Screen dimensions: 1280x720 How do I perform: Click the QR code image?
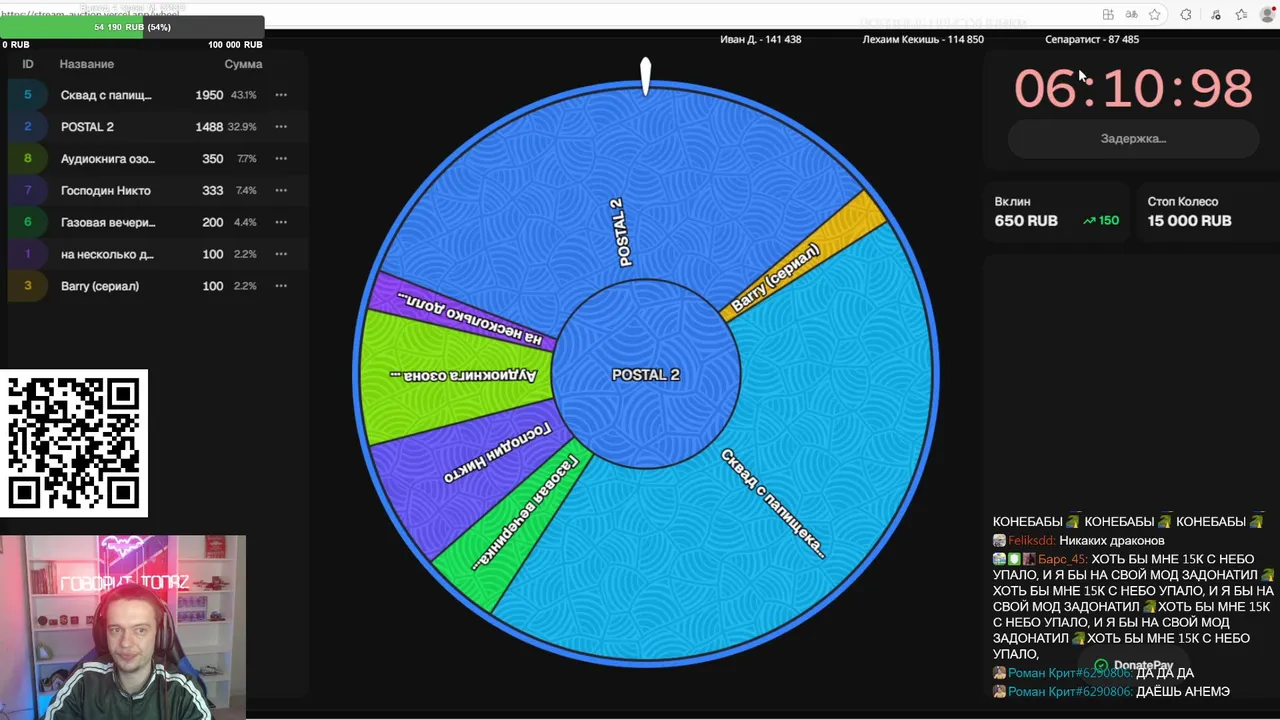click(x=74, y=443)
